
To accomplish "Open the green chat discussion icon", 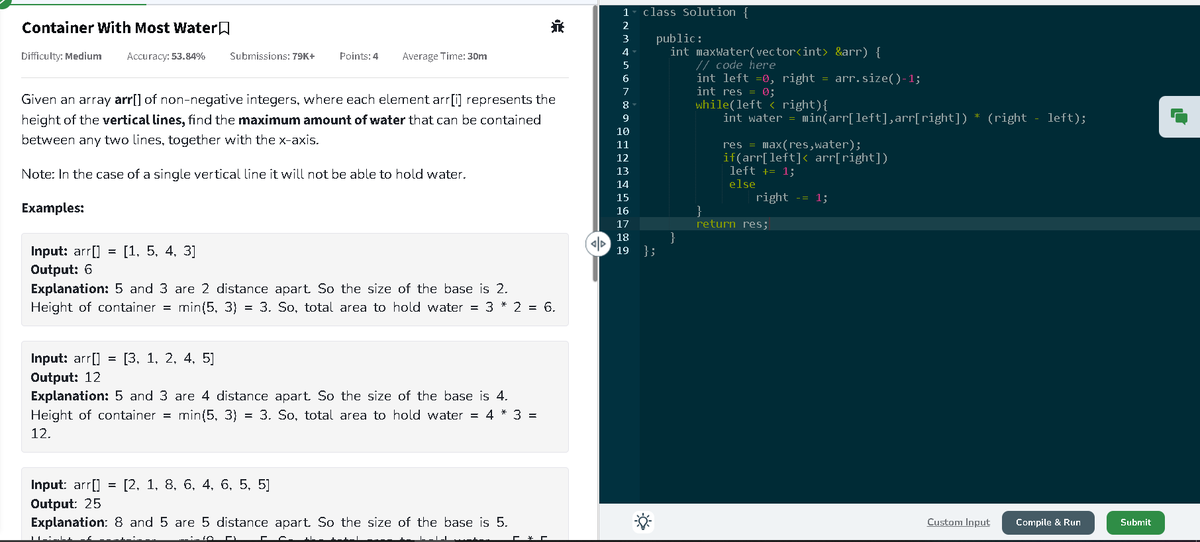I will click(x=1179, y=115).
